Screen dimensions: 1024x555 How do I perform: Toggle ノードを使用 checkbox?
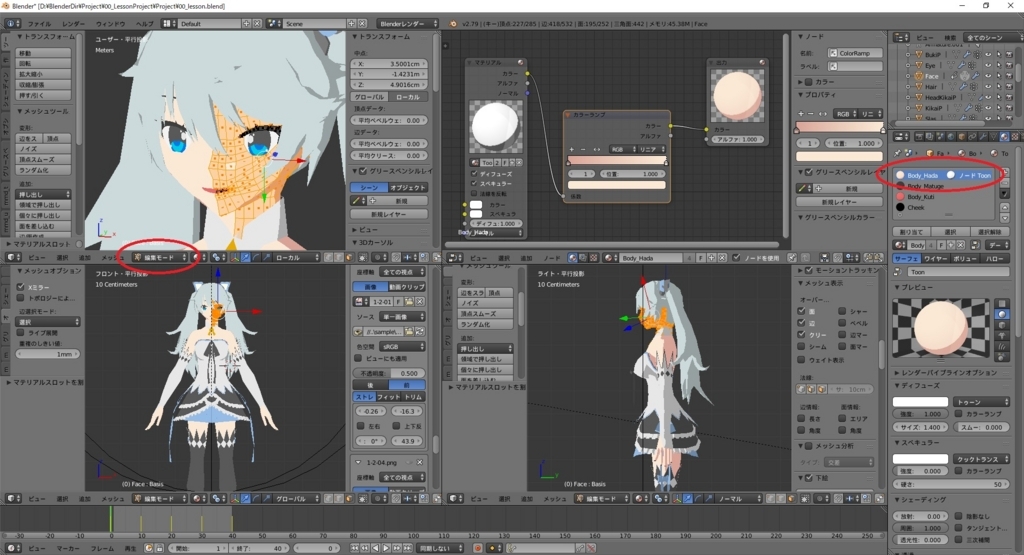(x=737, y=258)
